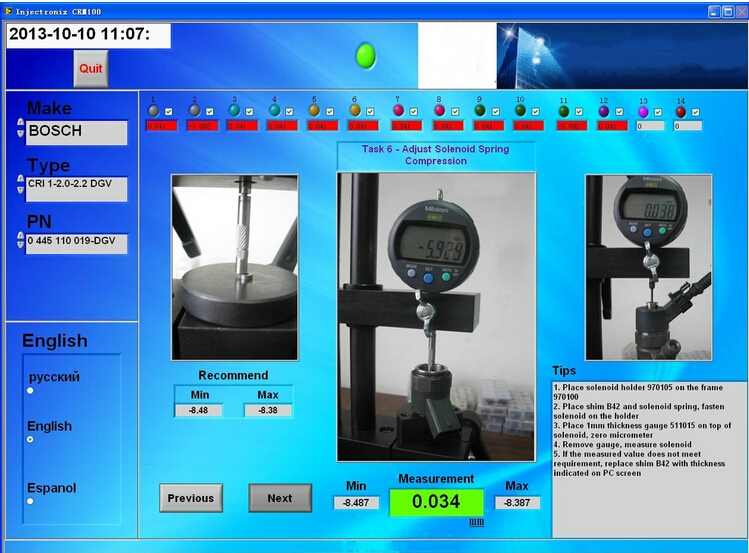This screenshot has width=749, height=553.
Task: Click the green Measurement display 0.034
Action: pos(436,502)
